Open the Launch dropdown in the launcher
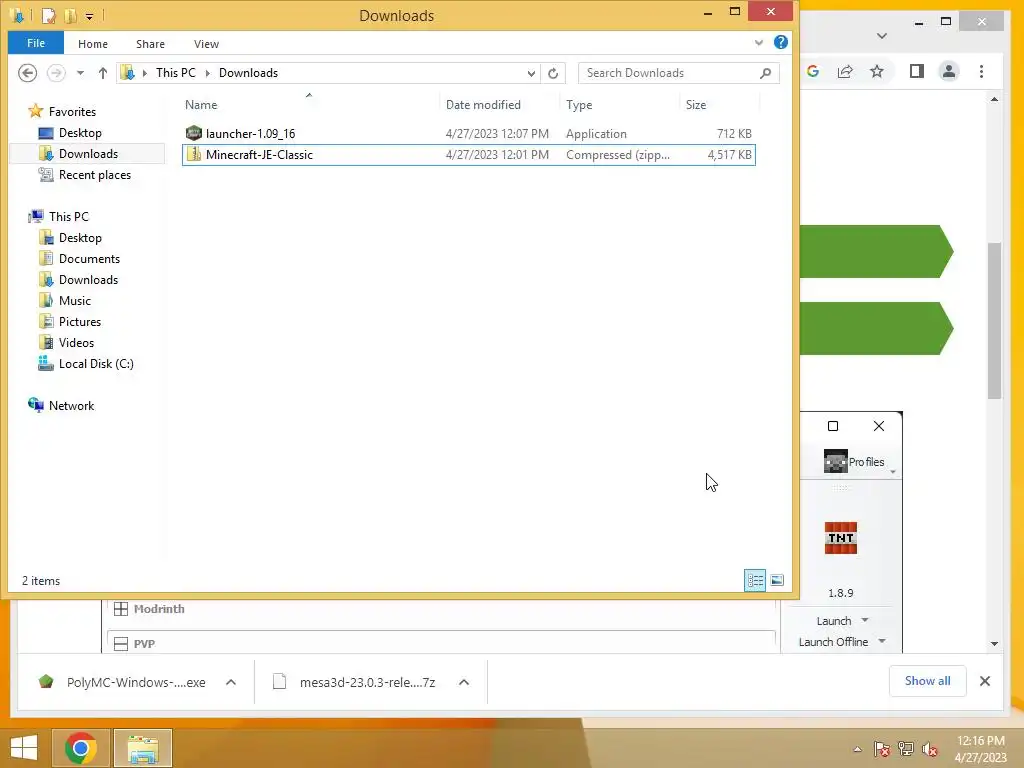 tap(865, 620)
